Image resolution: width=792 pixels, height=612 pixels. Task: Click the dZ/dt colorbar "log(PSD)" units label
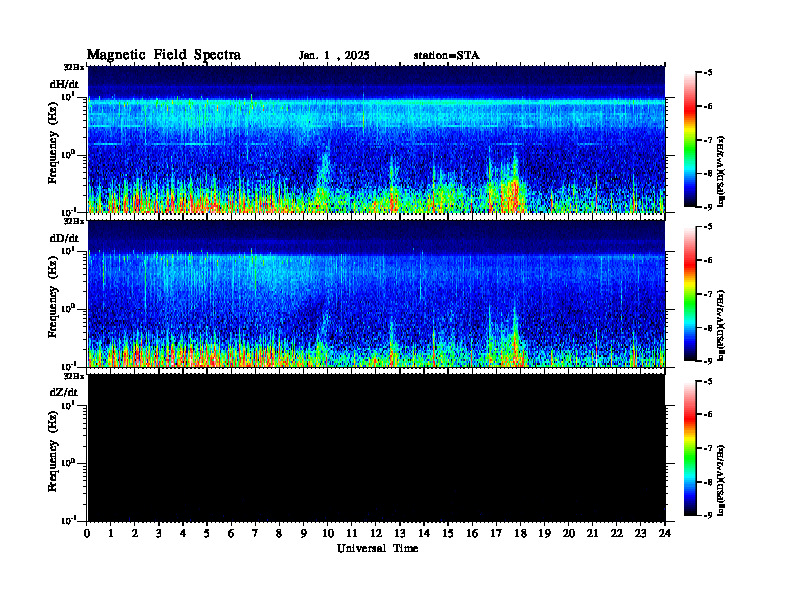point(722,480)
